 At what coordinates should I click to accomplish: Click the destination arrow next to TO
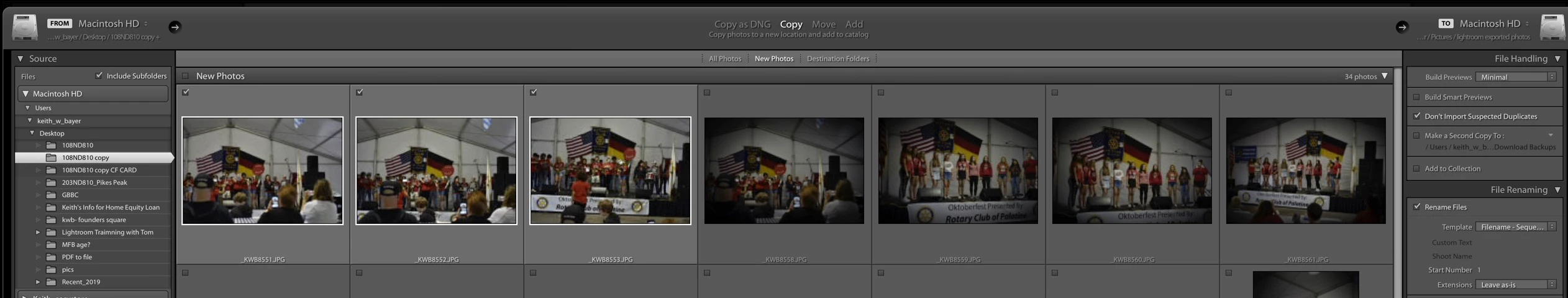pyautogui.click(x=1402, y=27)
